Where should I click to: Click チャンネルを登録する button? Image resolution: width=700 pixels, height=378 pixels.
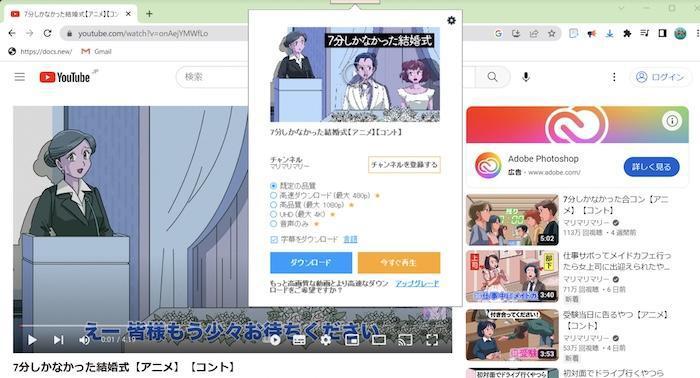(404, 165)
